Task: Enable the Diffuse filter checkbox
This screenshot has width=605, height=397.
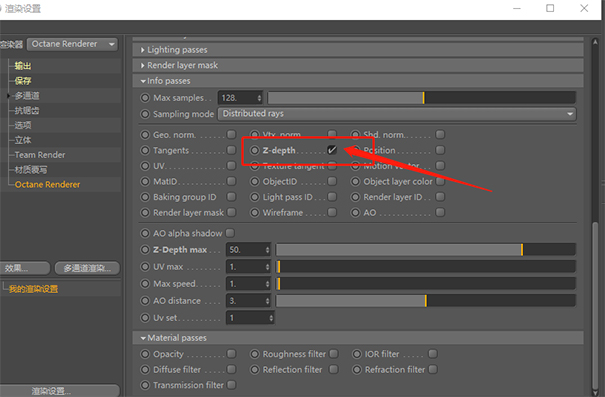Action: click(x=232, y=370)
